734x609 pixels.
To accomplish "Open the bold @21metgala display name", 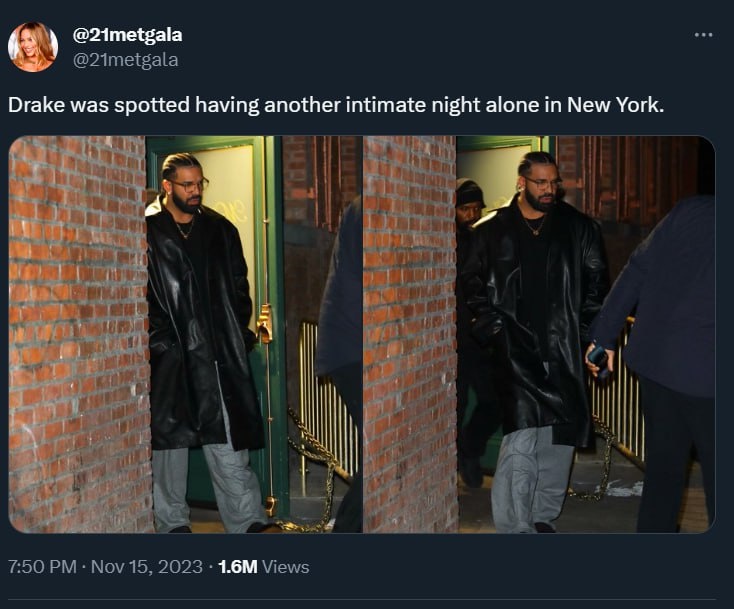I will point(127,35).
